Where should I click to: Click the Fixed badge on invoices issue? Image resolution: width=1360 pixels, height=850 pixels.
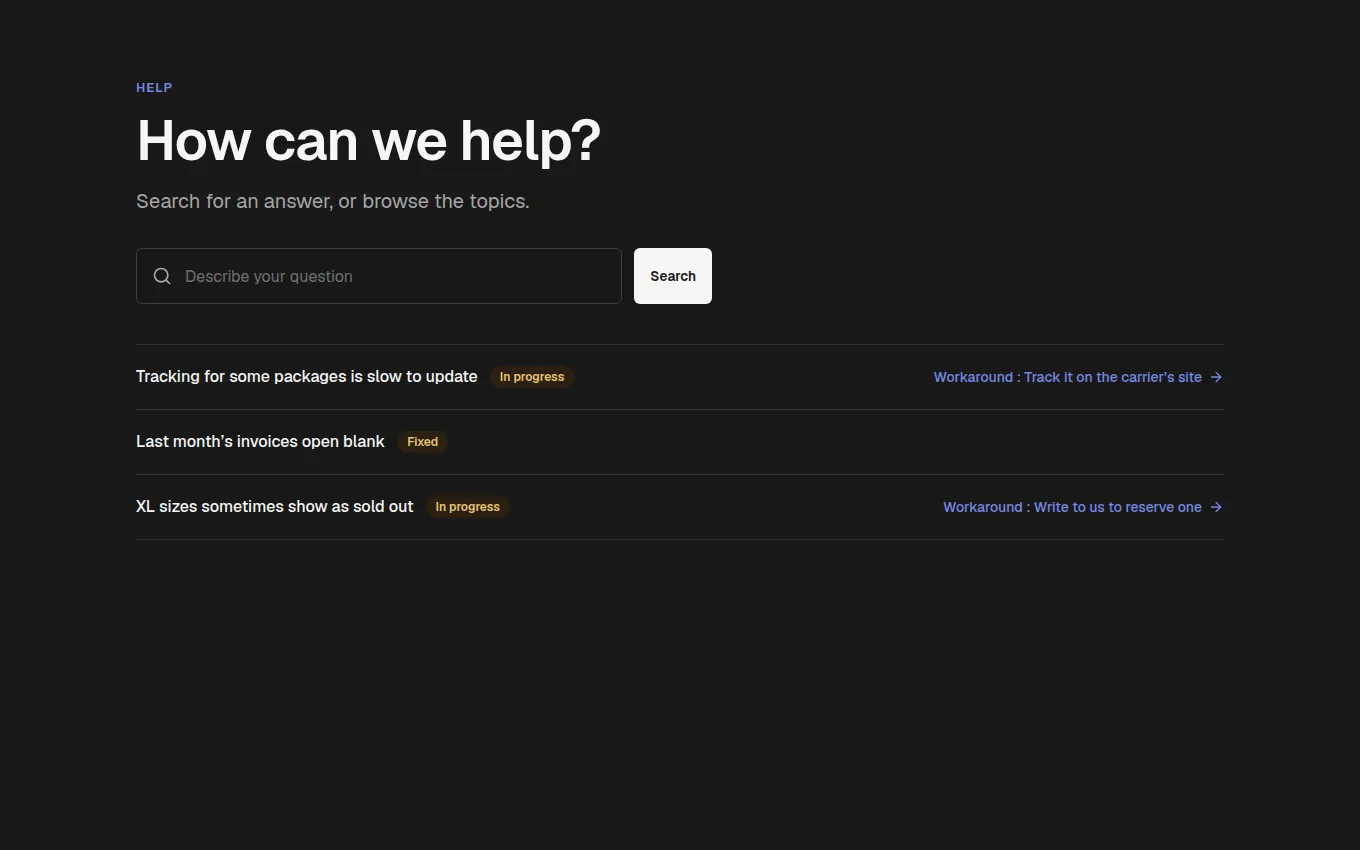click(422, 442)
